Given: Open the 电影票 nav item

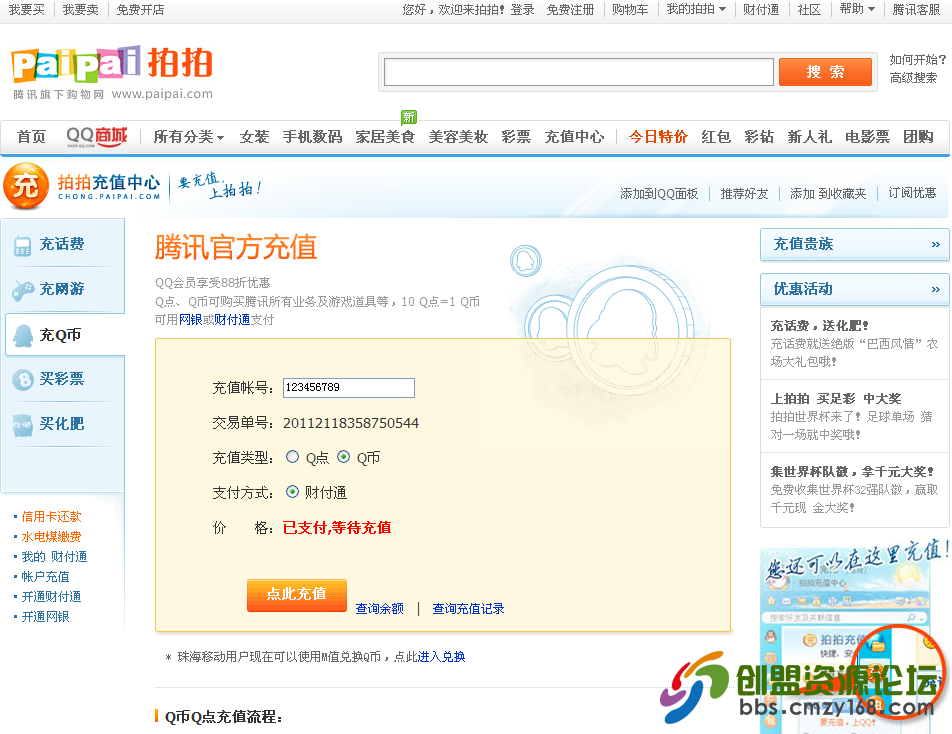Looking at the screenshot, I should coord(868,137).
